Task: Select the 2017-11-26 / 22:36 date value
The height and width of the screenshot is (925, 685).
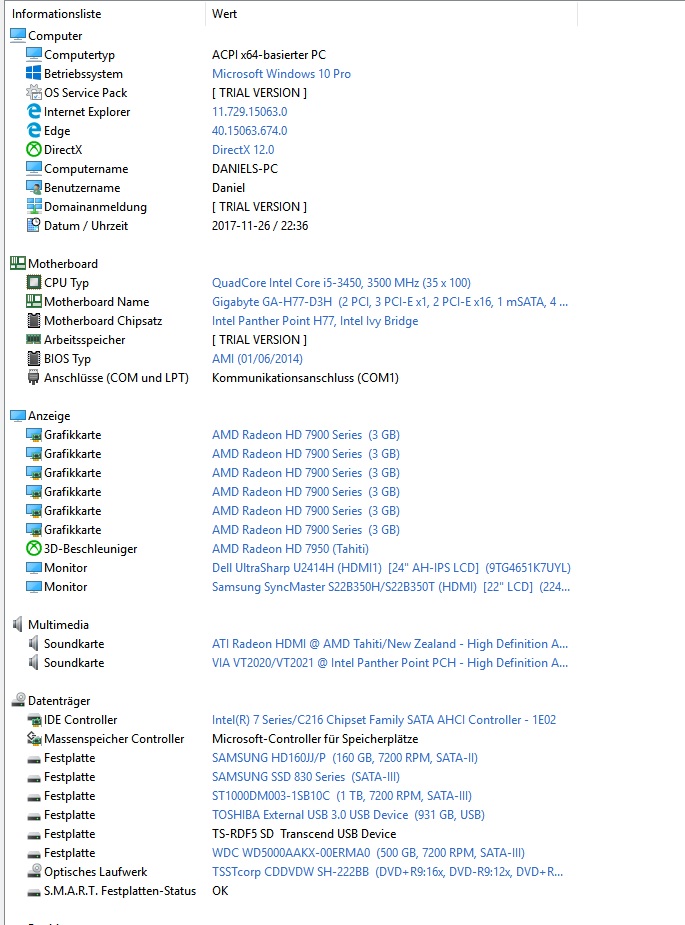Action: pyautogui.click(x=260, y=225)
